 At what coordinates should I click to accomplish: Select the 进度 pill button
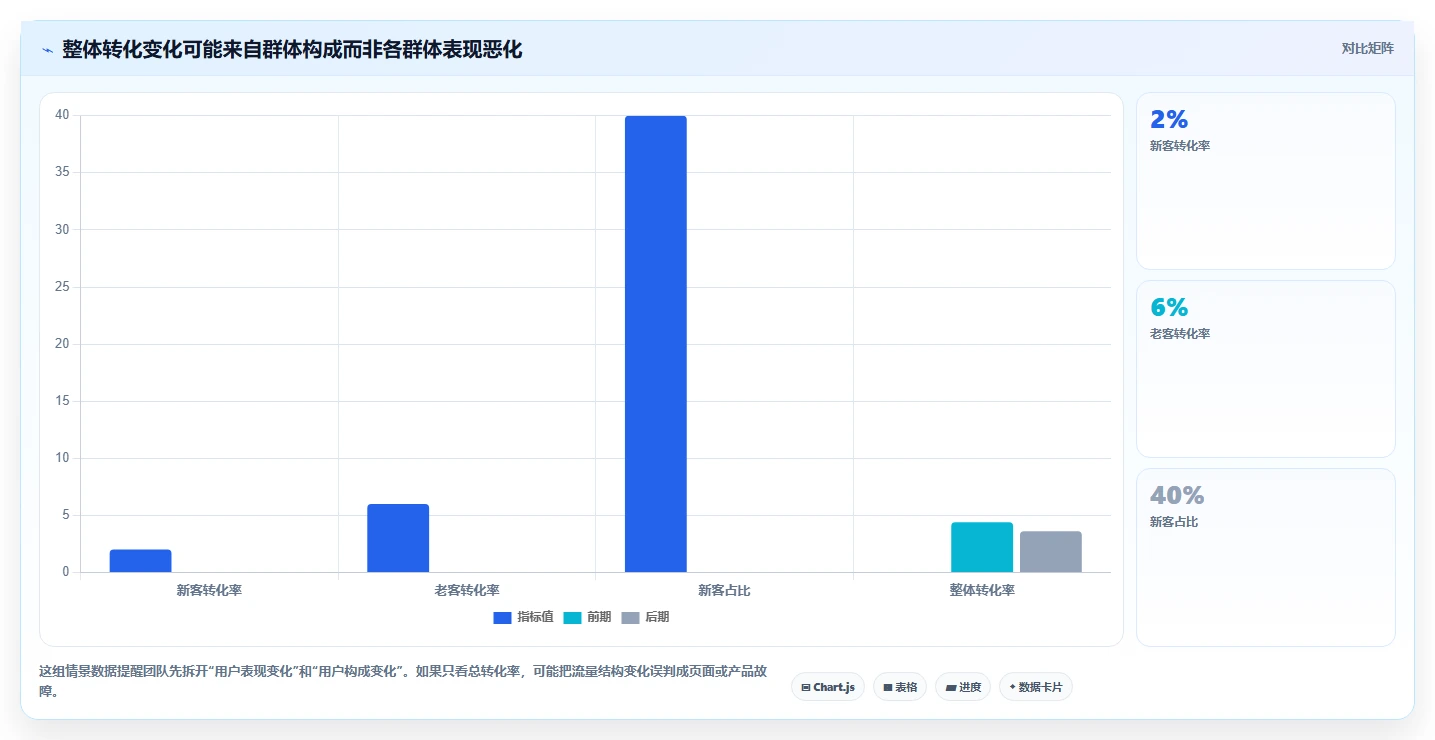point(963,687)
